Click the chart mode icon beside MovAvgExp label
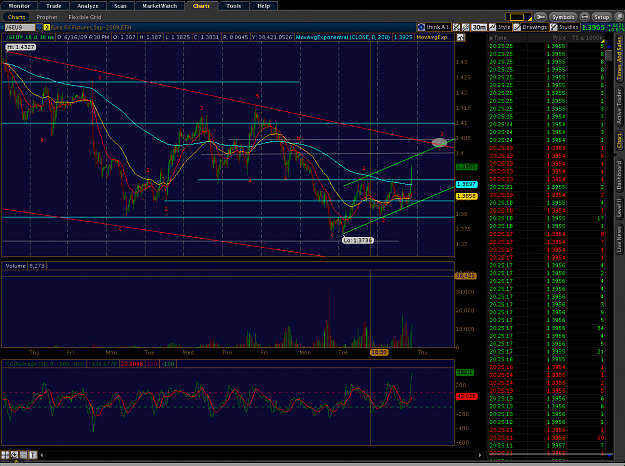This screenshot has height=466, width=625. pos(460,37)
